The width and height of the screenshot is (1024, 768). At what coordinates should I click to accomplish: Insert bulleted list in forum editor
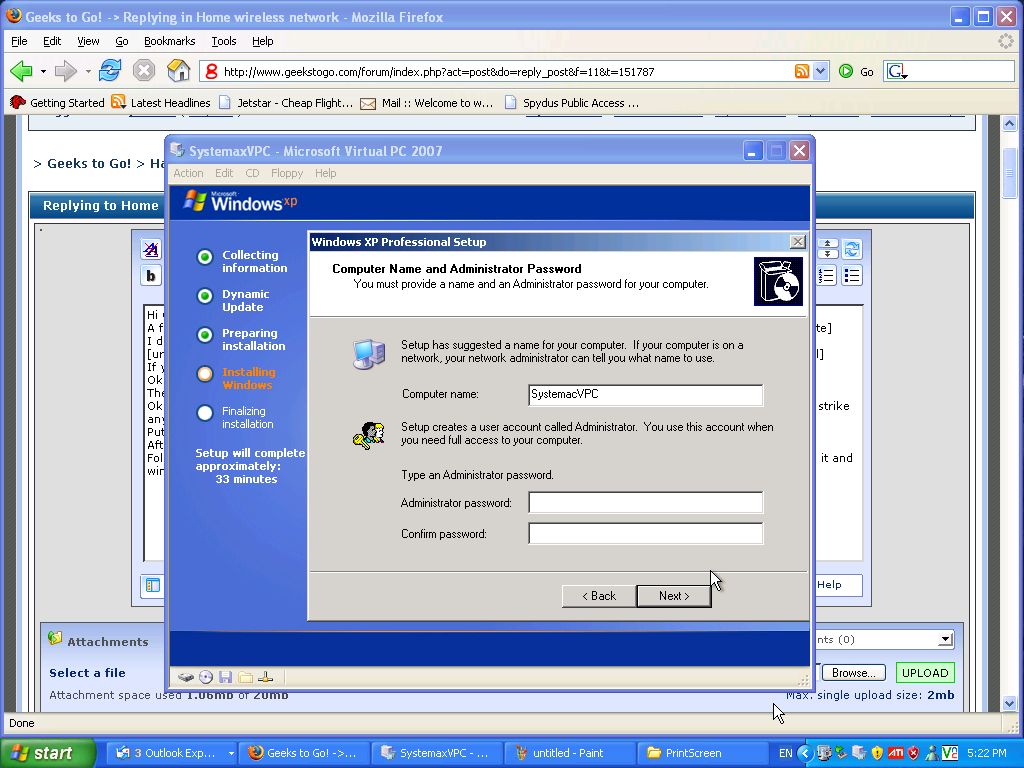point(852,276)
